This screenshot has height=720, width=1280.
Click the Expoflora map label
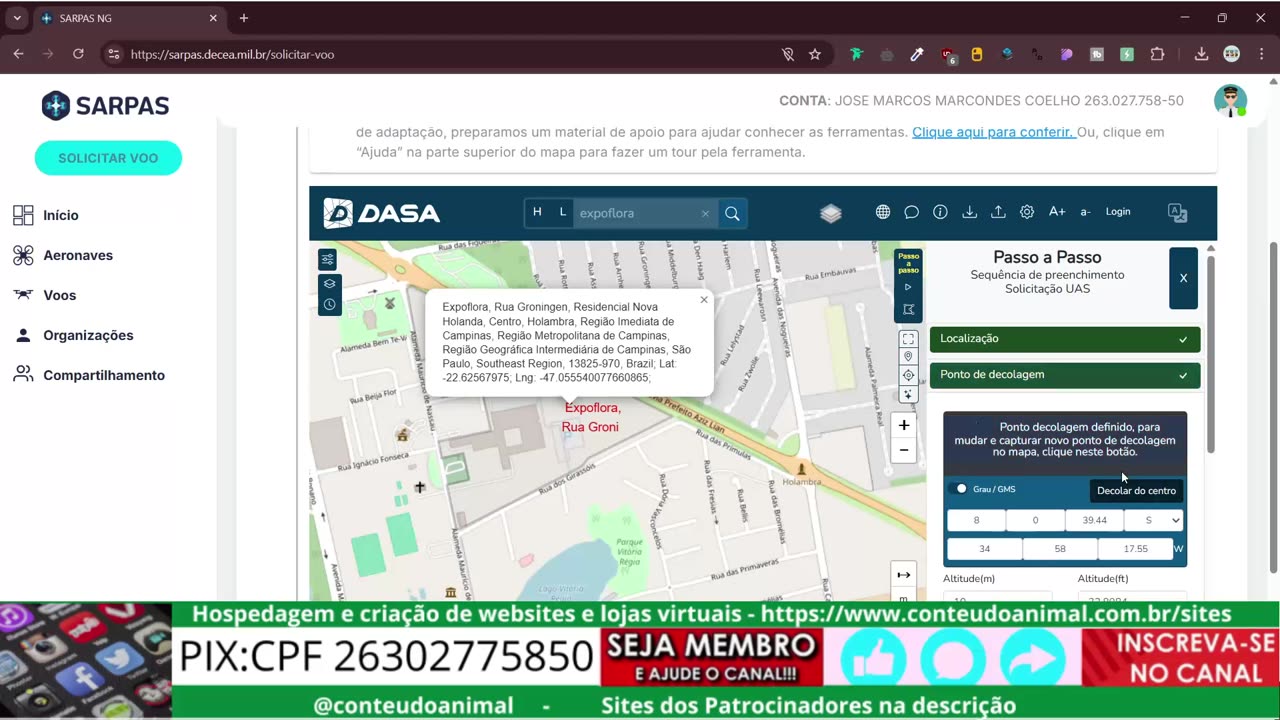coord(591,417)
